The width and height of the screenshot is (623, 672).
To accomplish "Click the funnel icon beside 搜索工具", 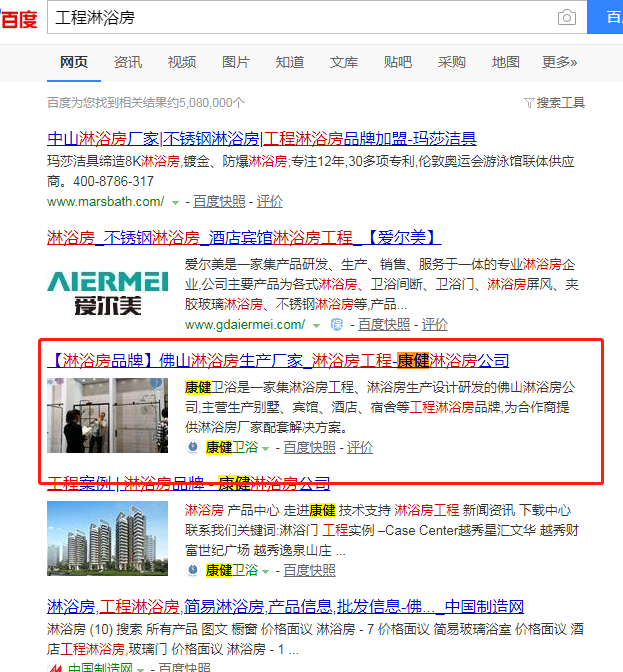I will (529, 103).
